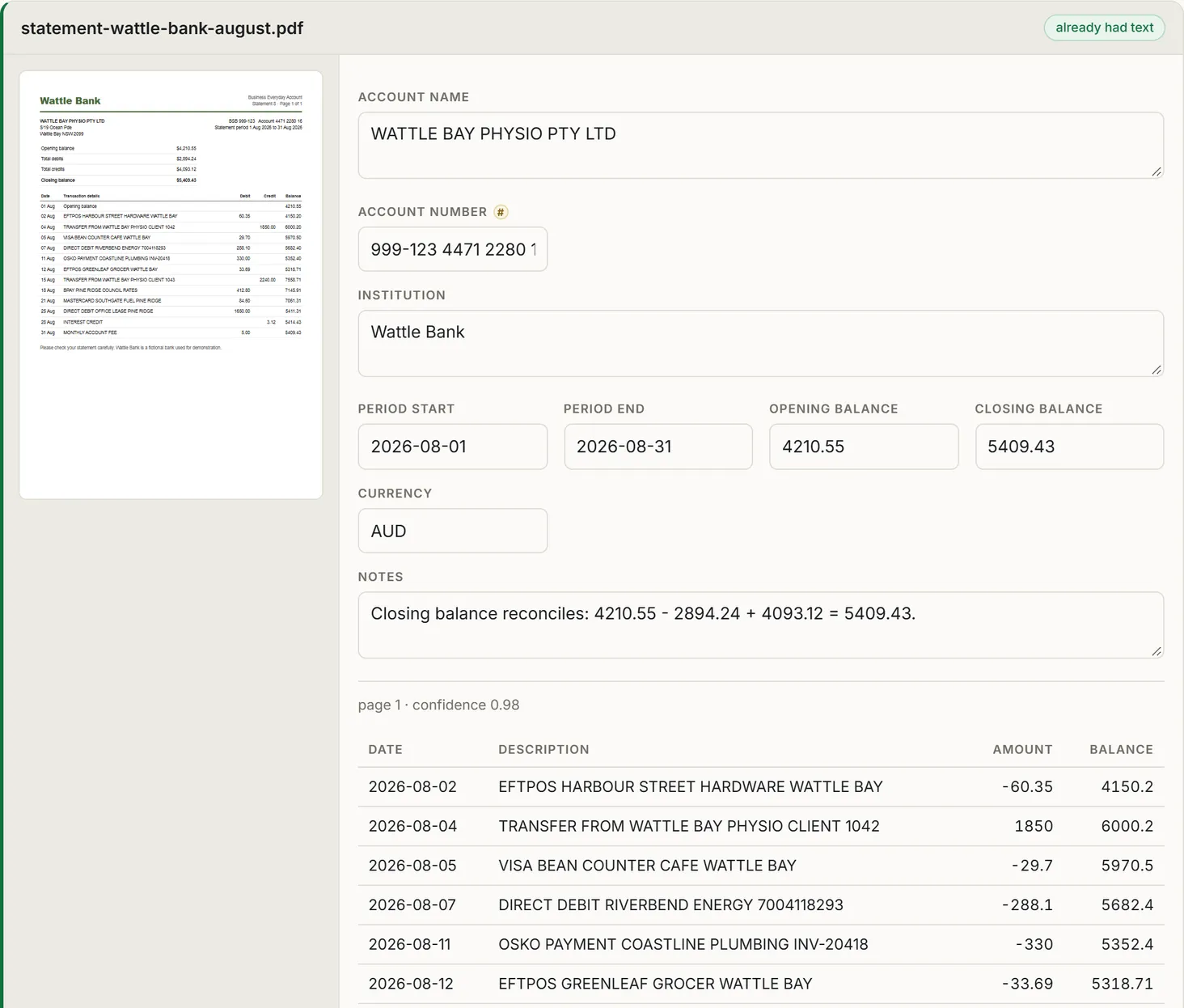Click the file name statement-wattle-bank-august.pdf
The image size is (1184, 1008).
click(162, 28)
